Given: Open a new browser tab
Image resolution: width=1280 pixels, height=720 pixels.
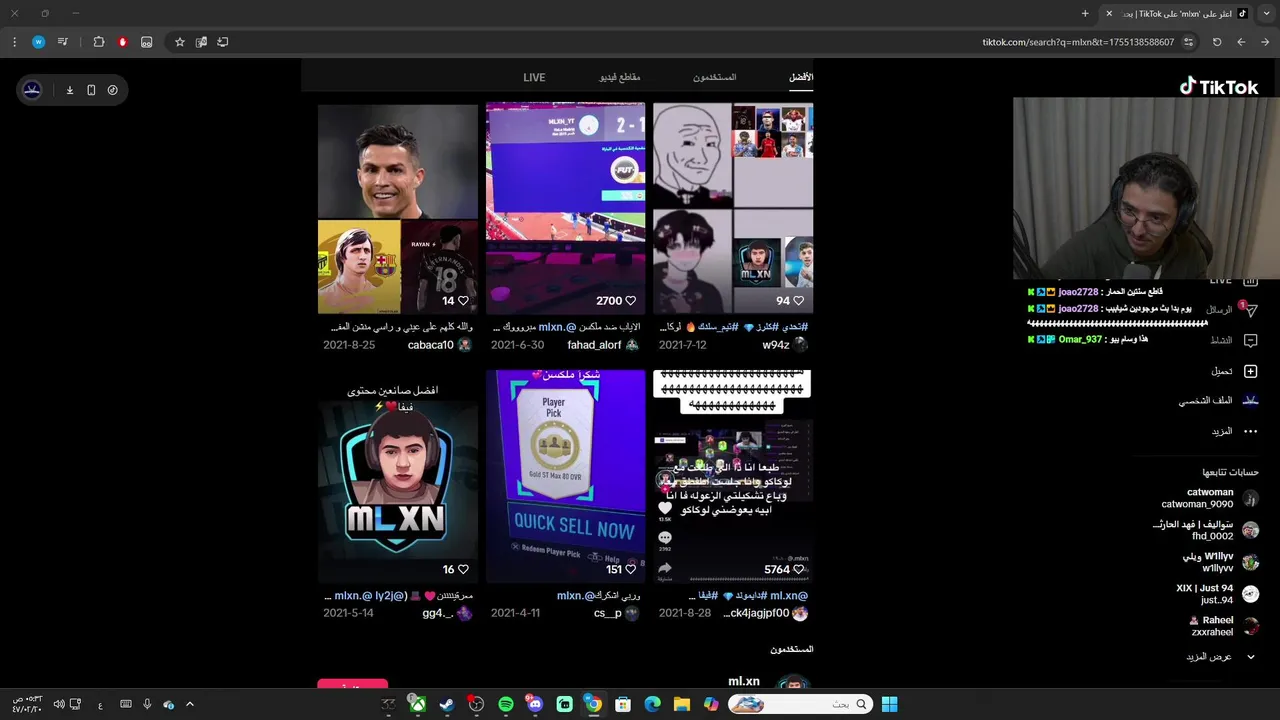Looking at the screenshot, I should tap(1085, 13).
